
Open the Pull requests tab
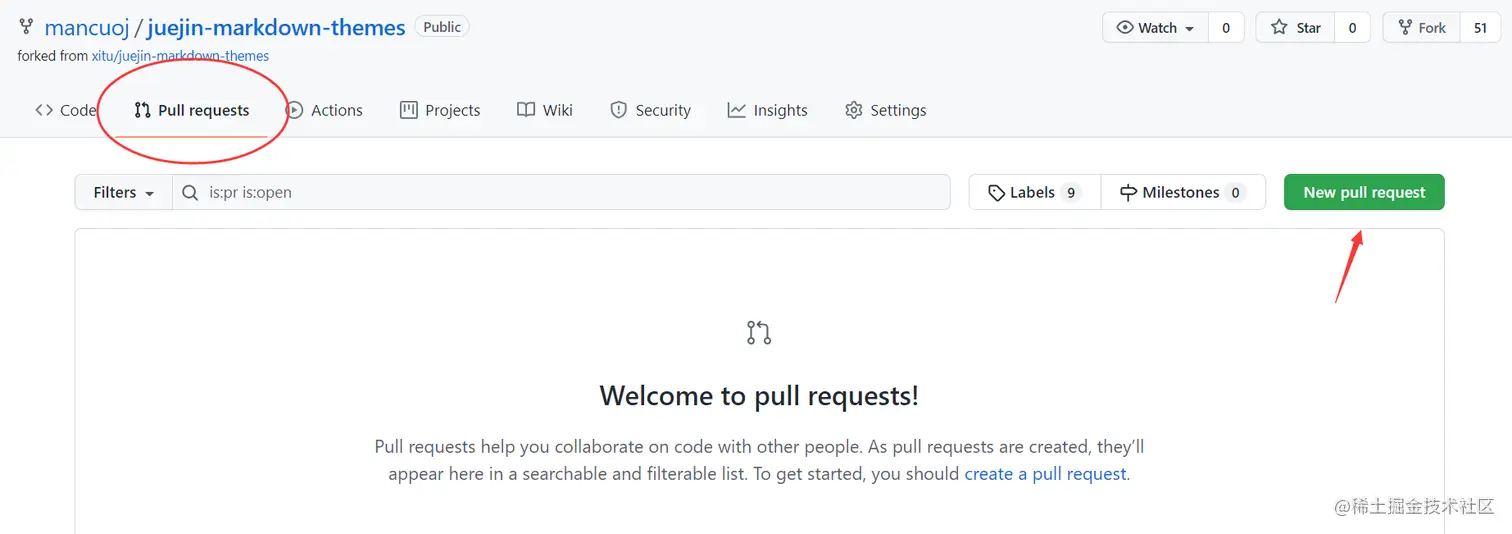point(192,110)
